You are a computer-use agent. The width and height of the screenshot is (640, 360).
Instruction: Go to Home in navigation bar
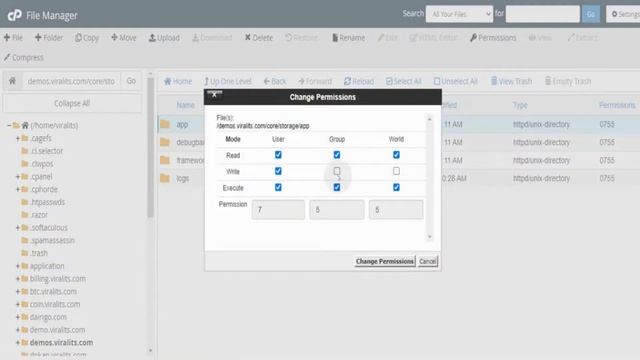[178, 81]
